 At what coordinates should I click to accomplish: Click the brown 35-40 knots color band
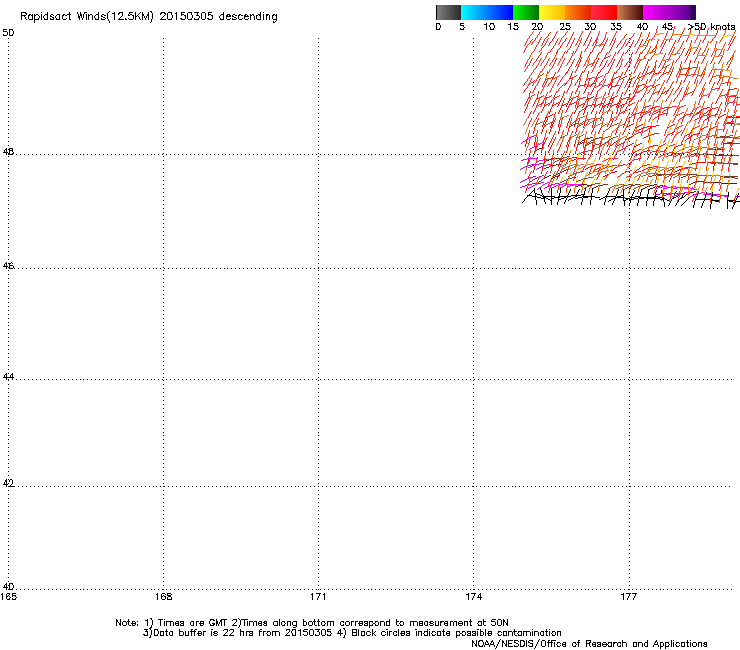pos(630,12)
